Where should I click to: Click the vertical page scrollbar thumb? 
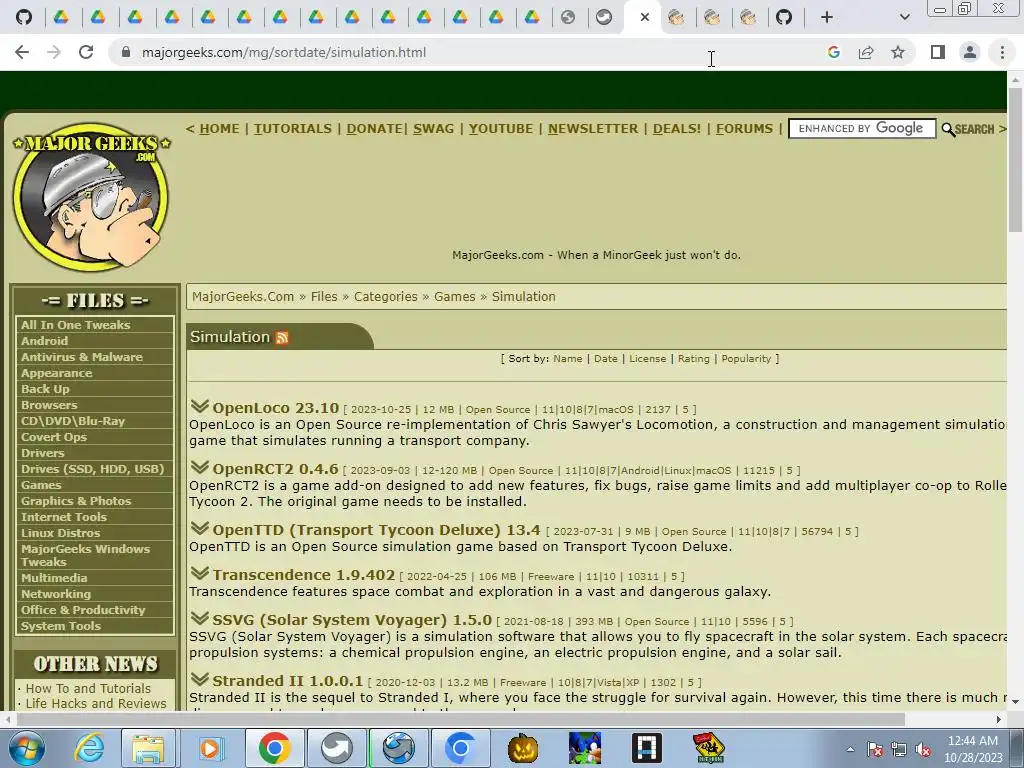pos(1015,159)
